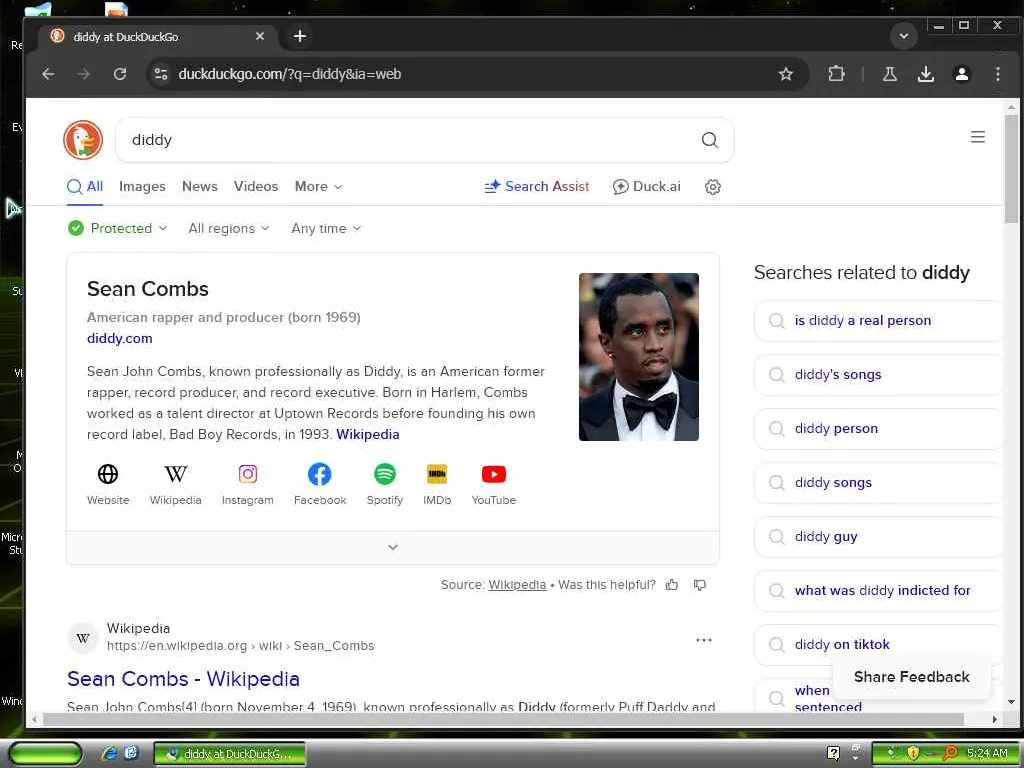
Task: View site information icon in address bar
Action: click(161, 74)
